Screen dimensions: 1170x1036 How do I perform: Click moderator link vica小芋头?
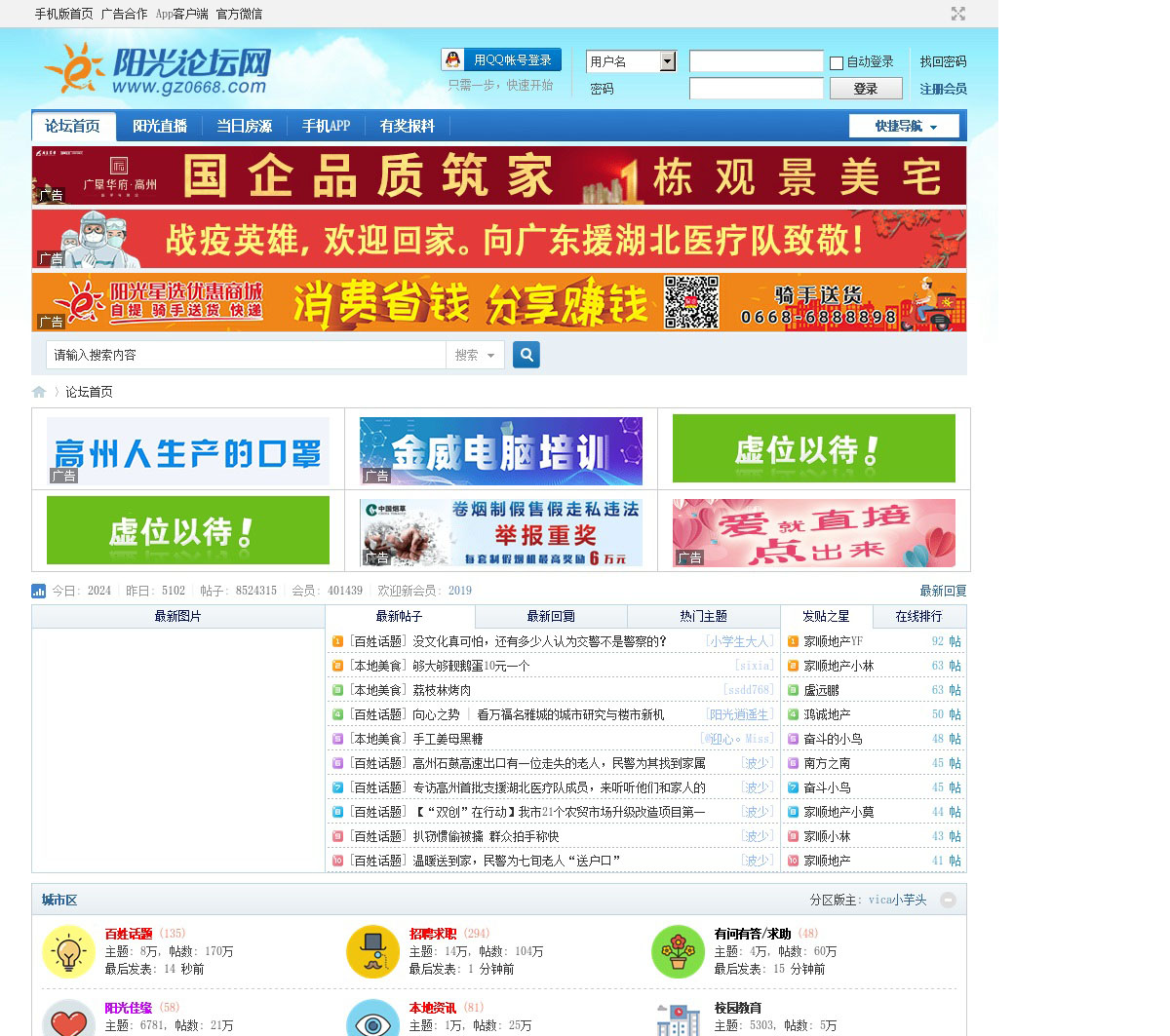click(x=897, y=900)
